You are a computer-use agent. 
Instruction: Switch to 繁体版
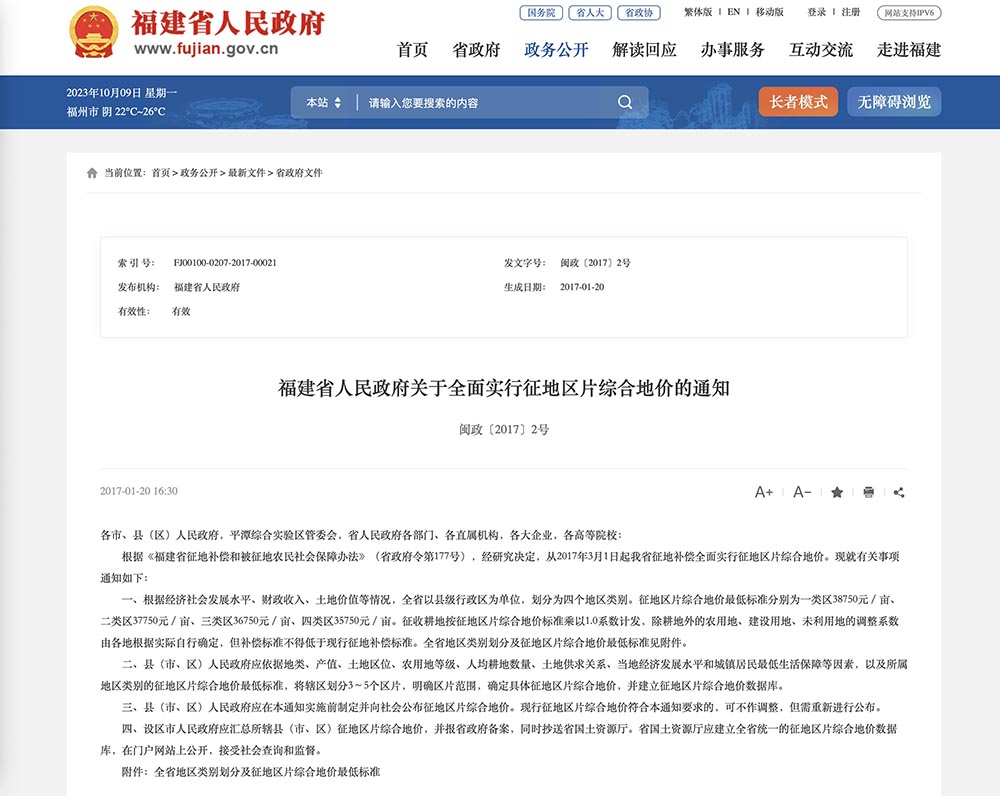click(698, 11)
